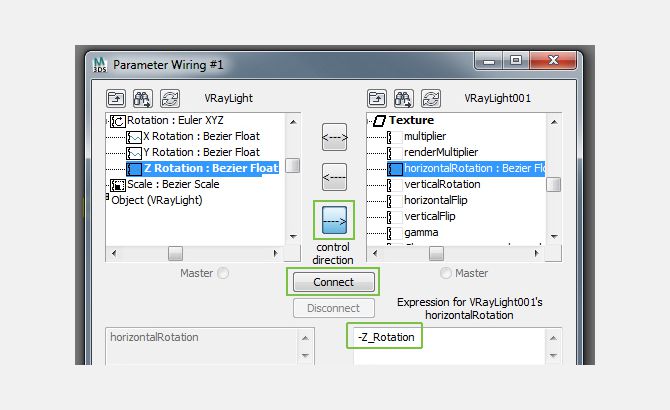This screenshot has height=410, width=670.
Task: Click icon beside gamma parameter
Action: point(395,233)
